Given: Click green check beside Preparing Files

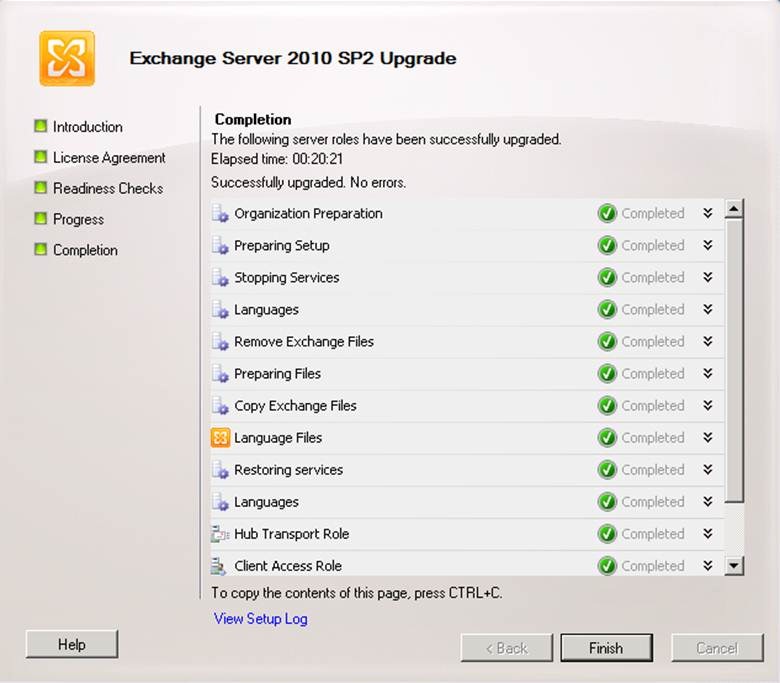Looking at the screenshot, I should click(x=607, y=374).
